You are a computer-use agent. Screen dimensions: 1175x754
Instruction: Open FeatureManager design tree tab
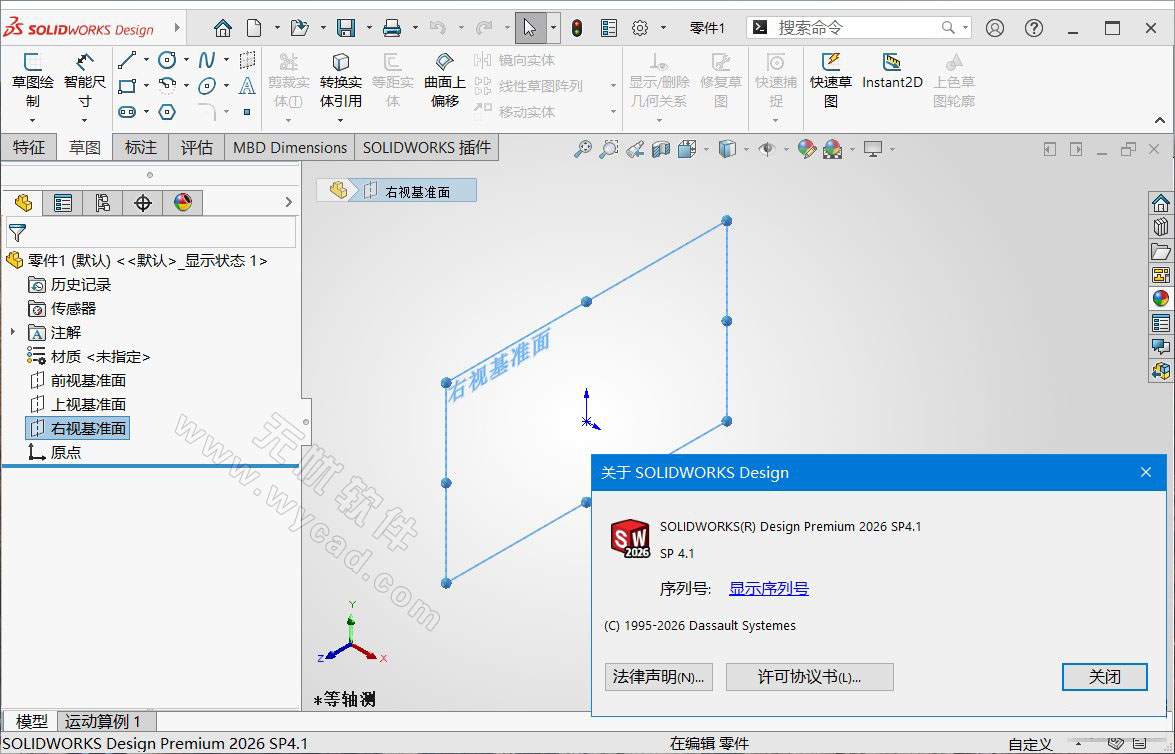23,202
